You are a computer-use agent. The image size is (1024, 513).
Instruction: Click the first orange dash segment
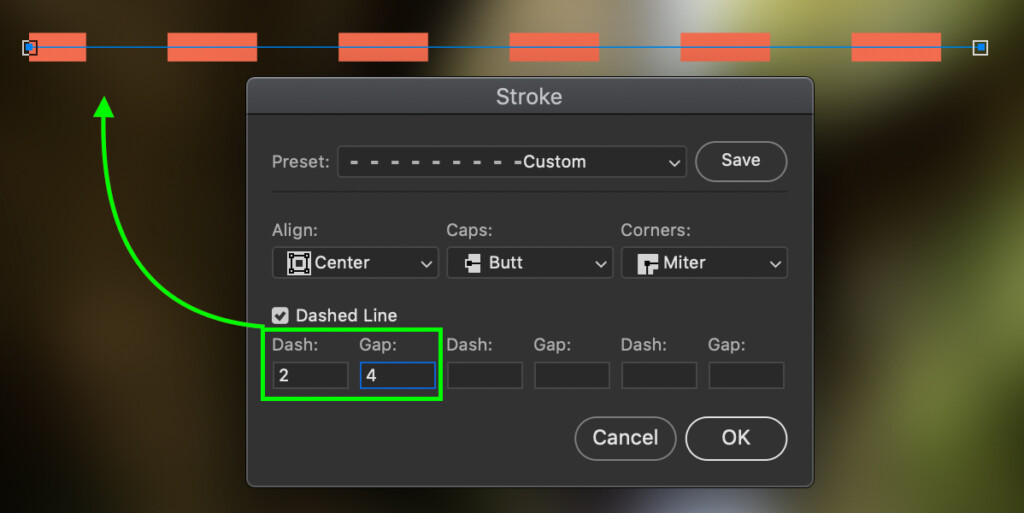coord(57,47)
